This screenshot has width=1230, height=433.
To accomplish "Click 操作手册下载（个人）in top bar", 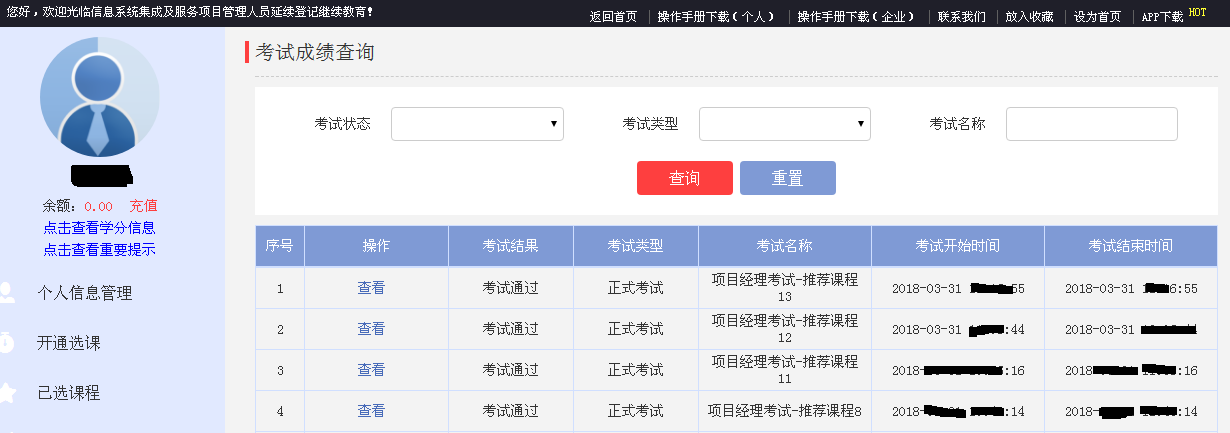I will pyautogui.click(x=717, y=17).
